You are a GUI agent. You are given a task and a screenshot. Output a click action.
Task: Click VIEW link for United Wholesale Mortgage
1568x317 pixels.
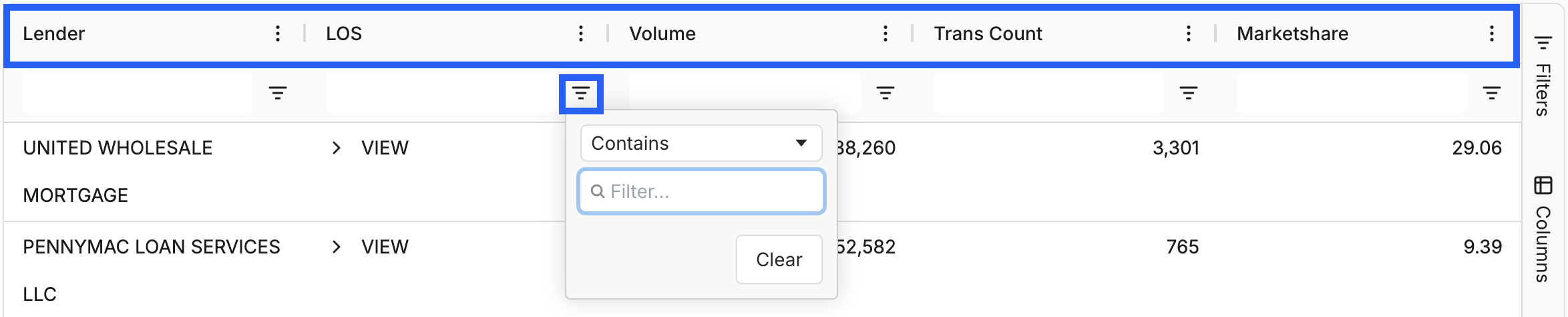point(385,148)
